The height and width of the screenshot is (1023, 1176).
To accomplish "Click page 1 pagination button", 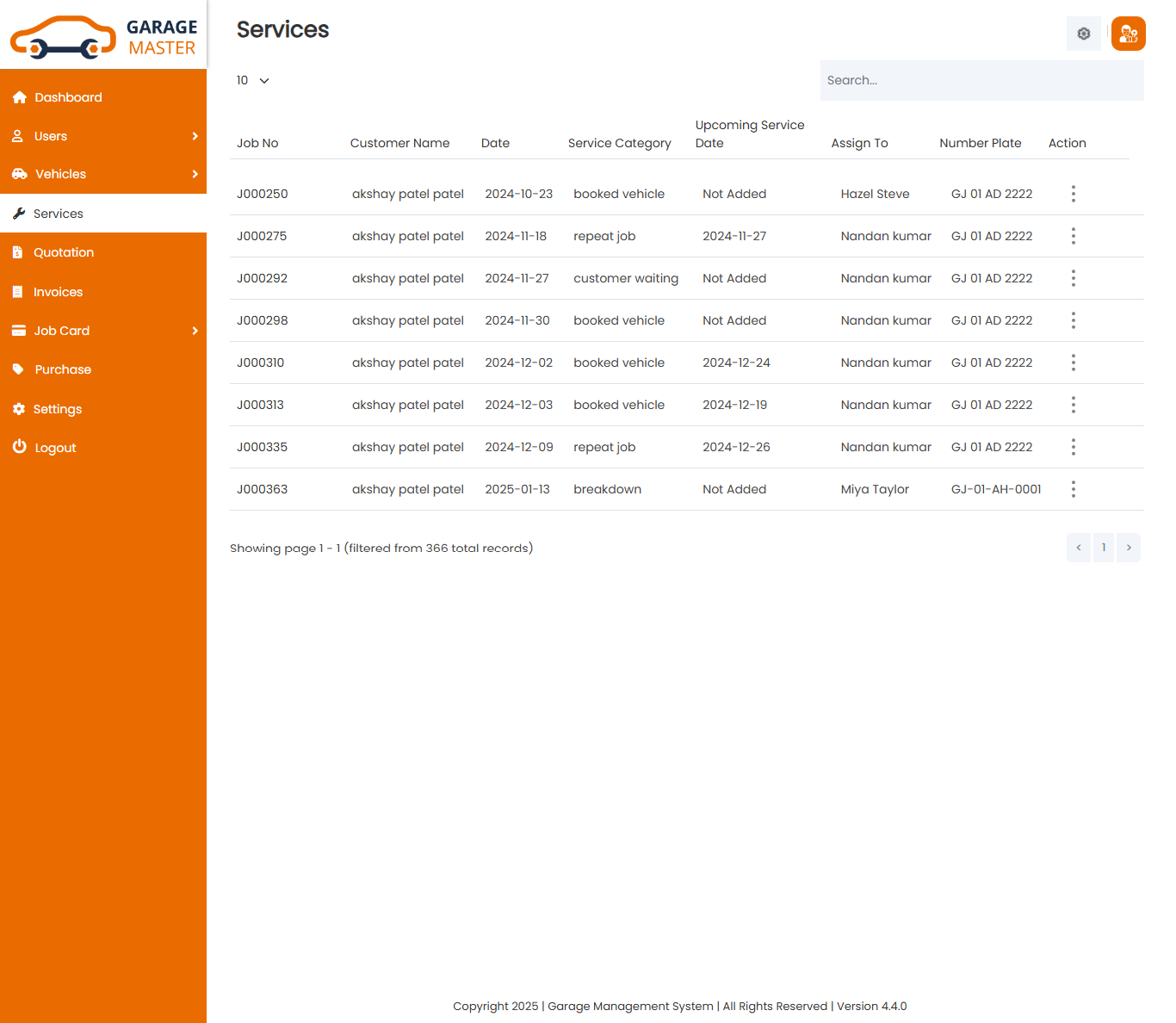I will (1103, 548).
